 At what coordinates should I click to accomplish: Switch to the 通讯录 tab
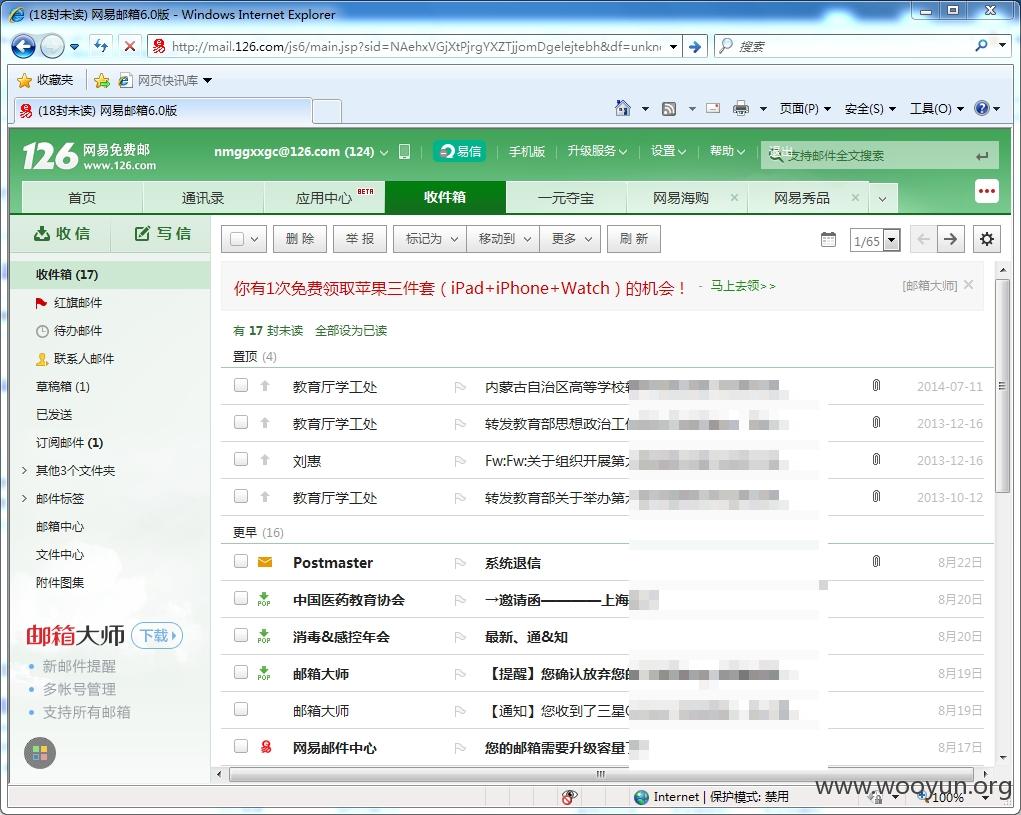(203, 198)
